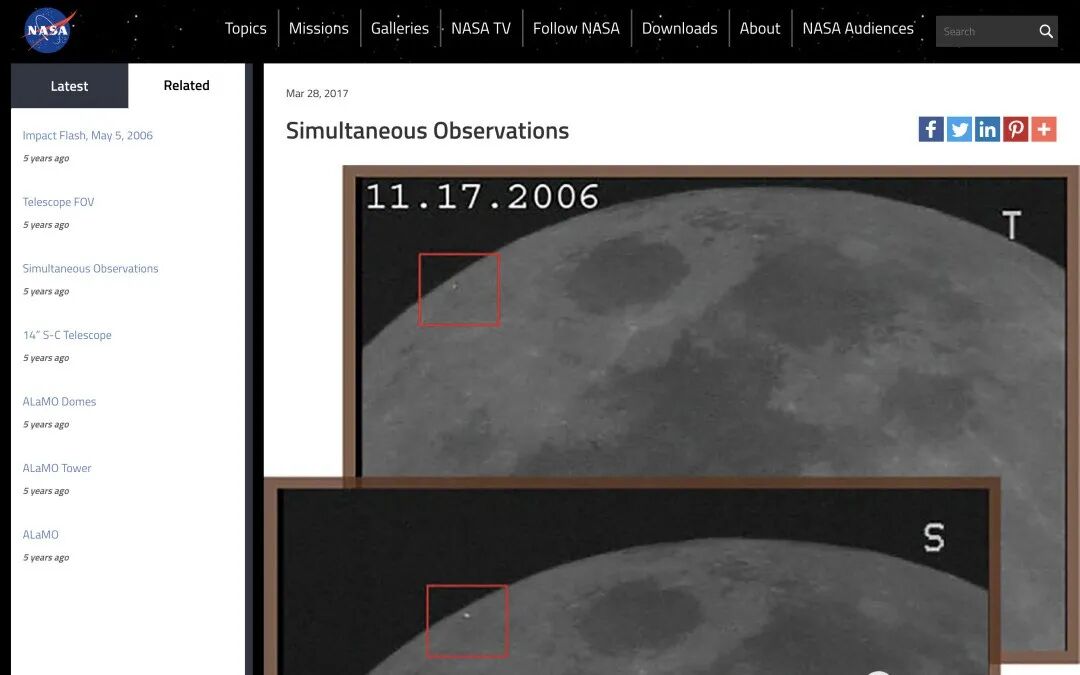This screenshot has width=1080, height=675.
Task: Open the Downloads menu
Action: tap(679, 28)
